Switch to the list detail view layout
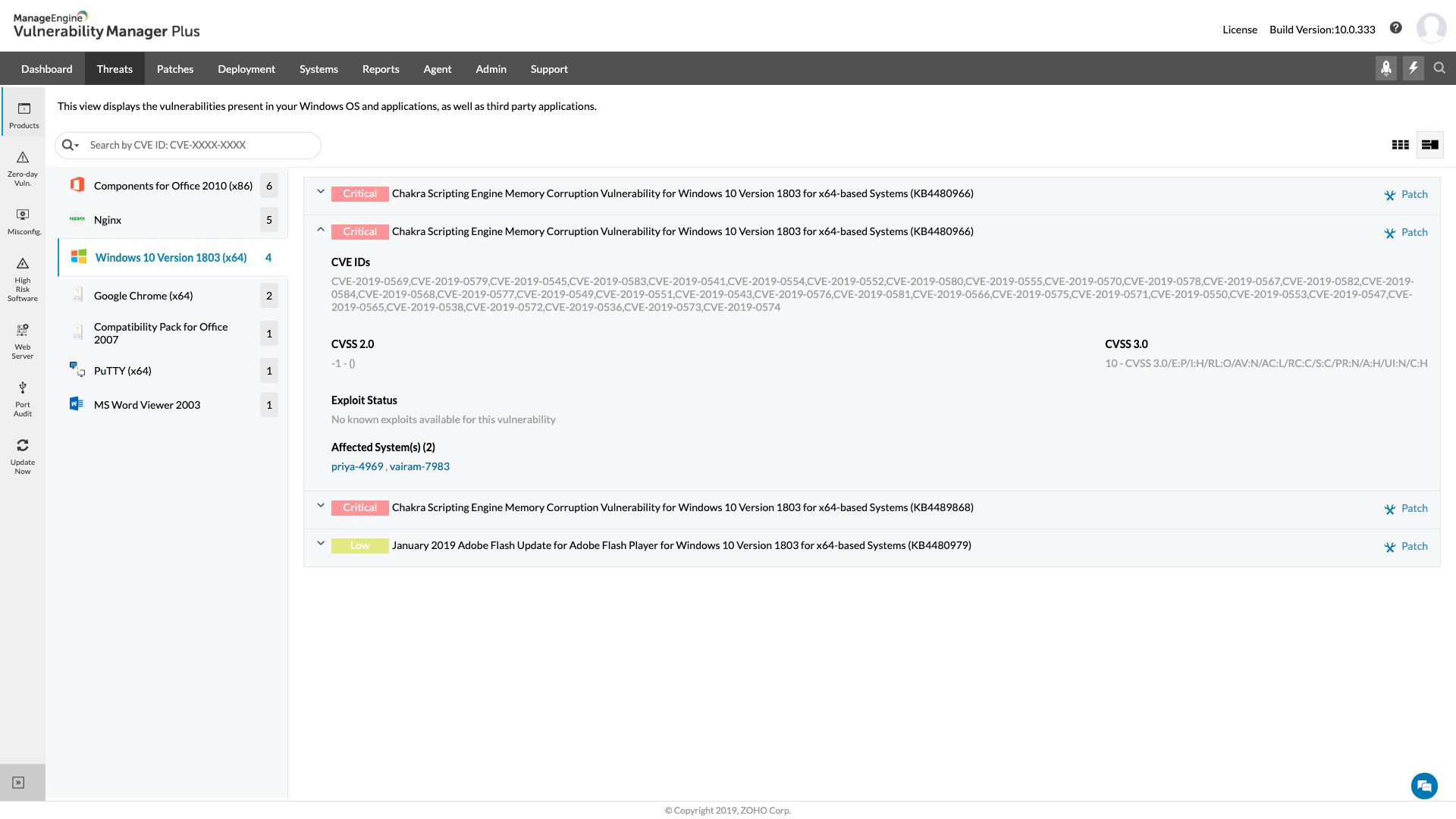 point(1430,145)
